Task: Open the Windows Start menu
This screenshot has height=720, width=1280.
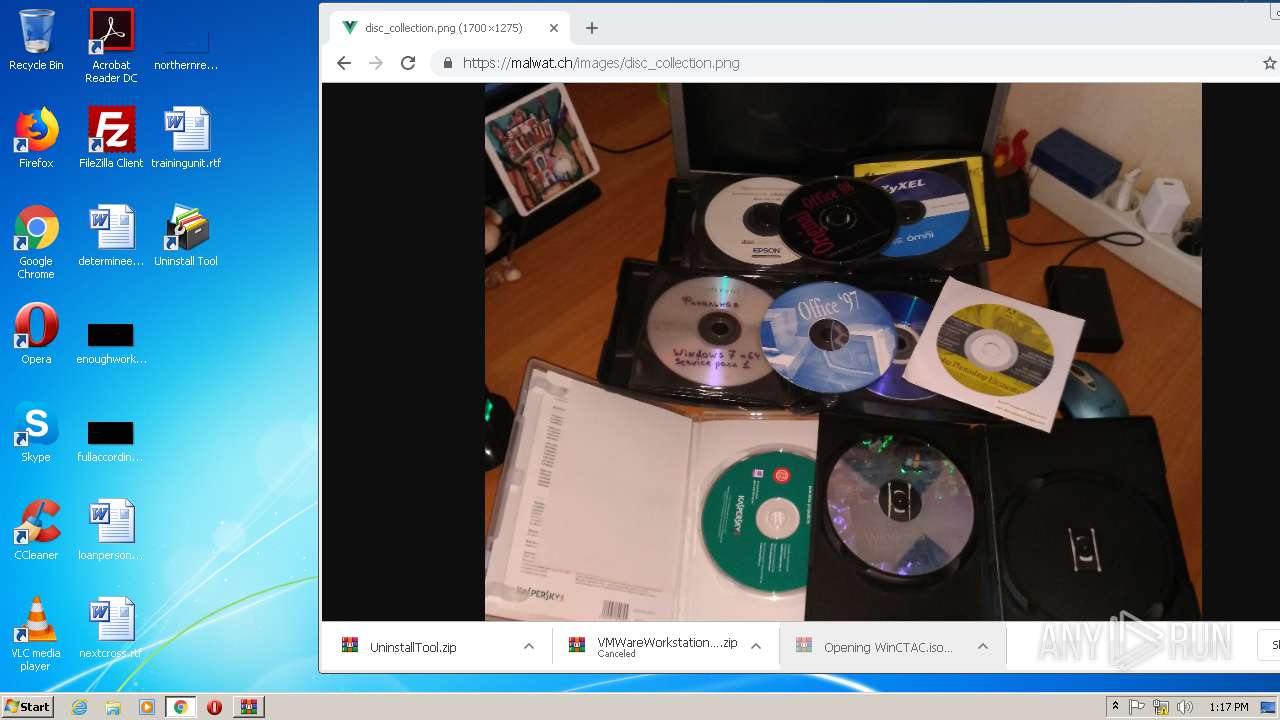Action: (x=28, y=706)
